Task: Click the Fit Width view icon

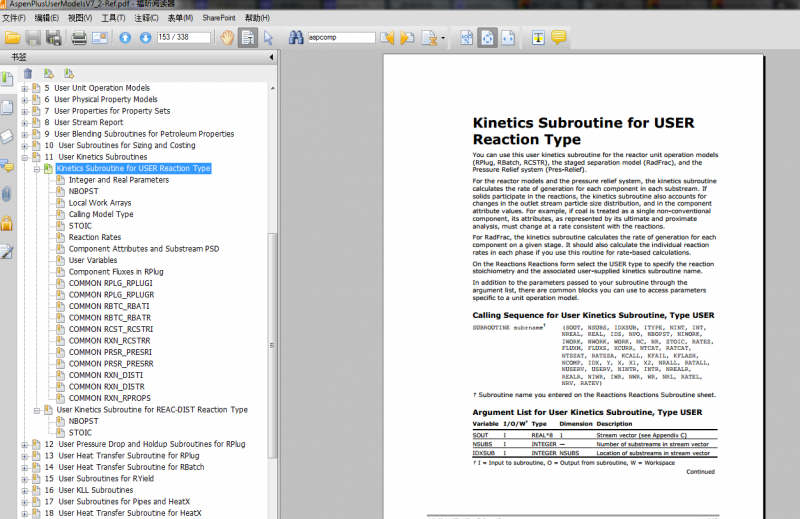Action: 508,38
